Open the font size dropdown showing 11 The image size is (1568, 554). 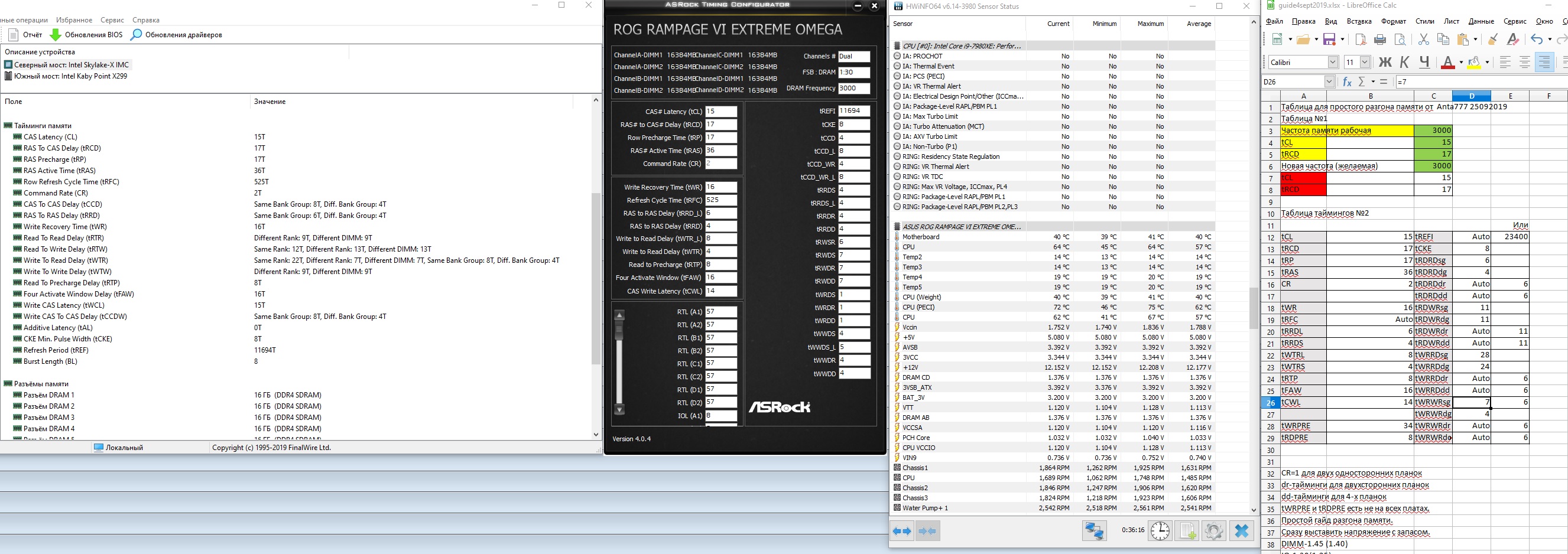(1365, 62)
